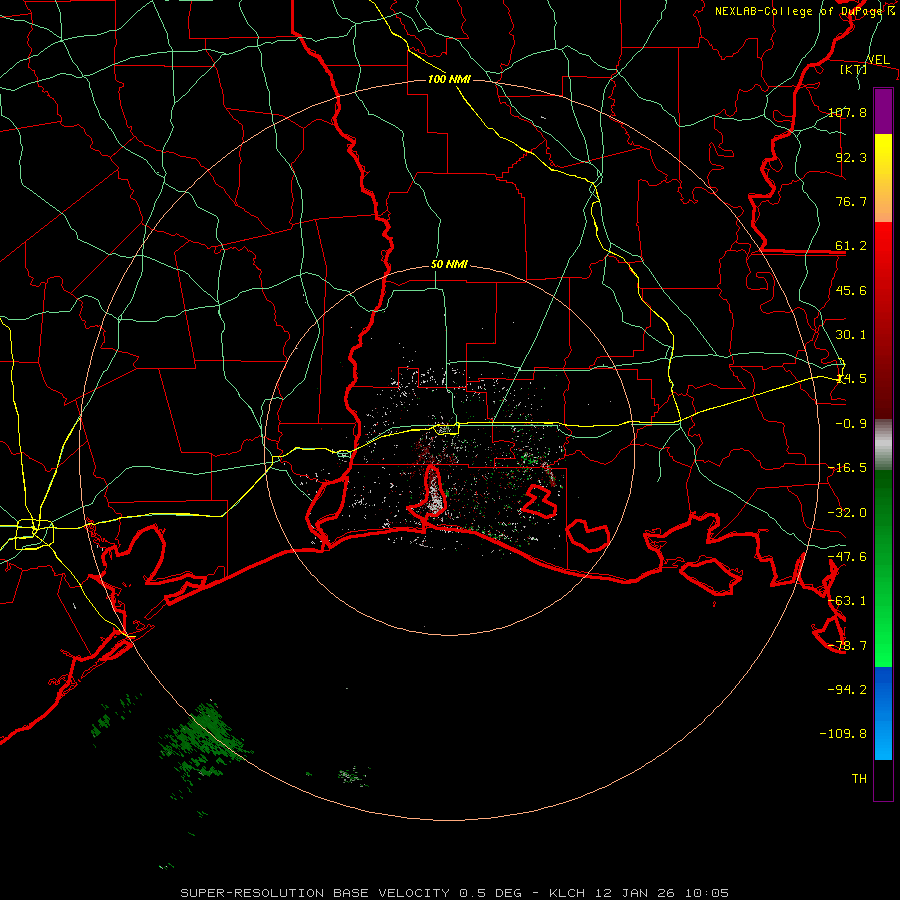The image size is (900, 900).
Task: Click the blue segment of velocity color bar
Action: coord(883,713)
